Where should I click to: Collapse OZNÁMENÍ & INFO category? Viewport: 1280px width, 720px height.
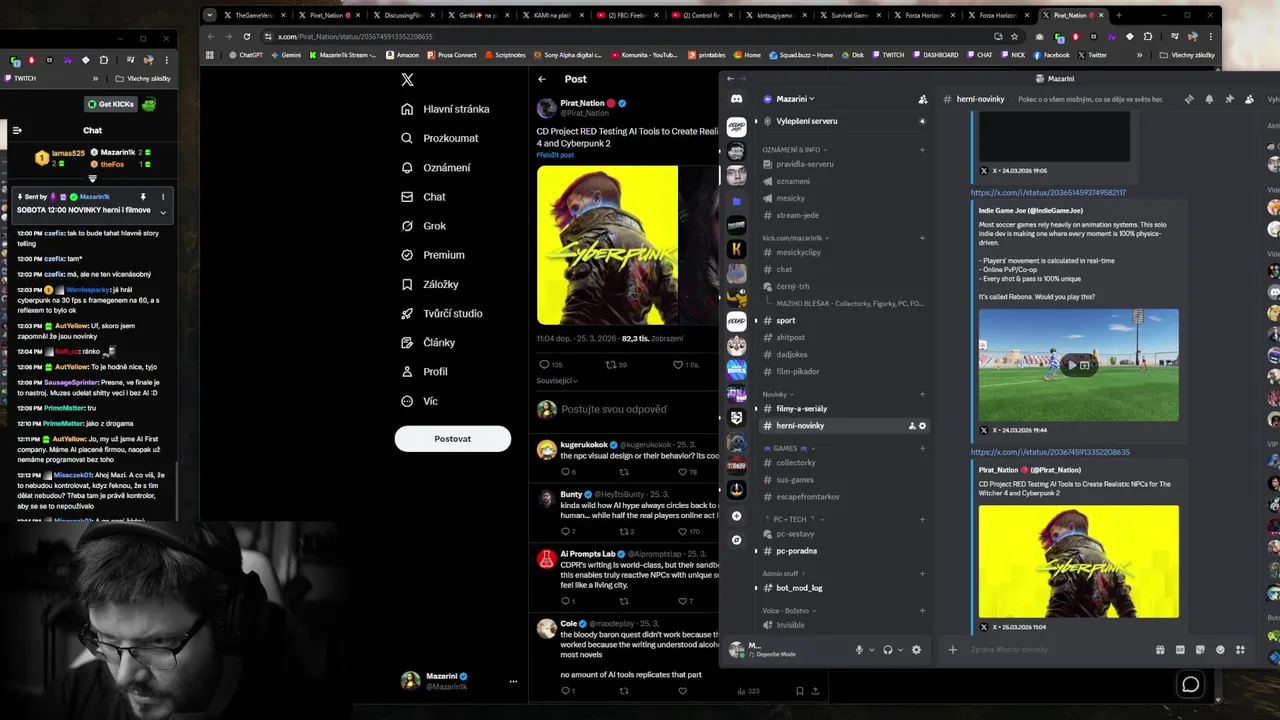click(795, 150)
